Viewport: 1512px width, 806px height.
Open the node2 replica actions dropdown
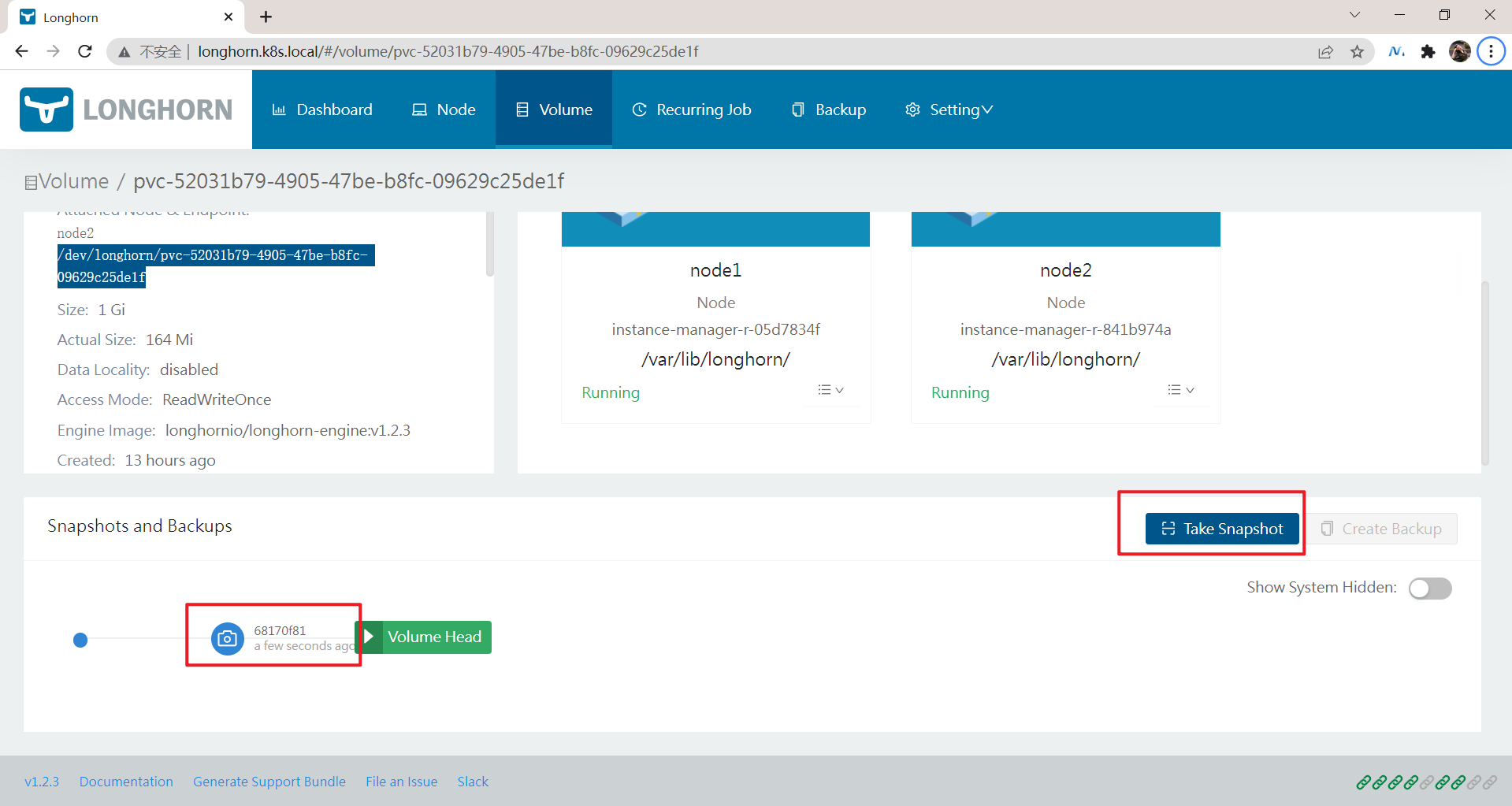(x=1180, y=390)
